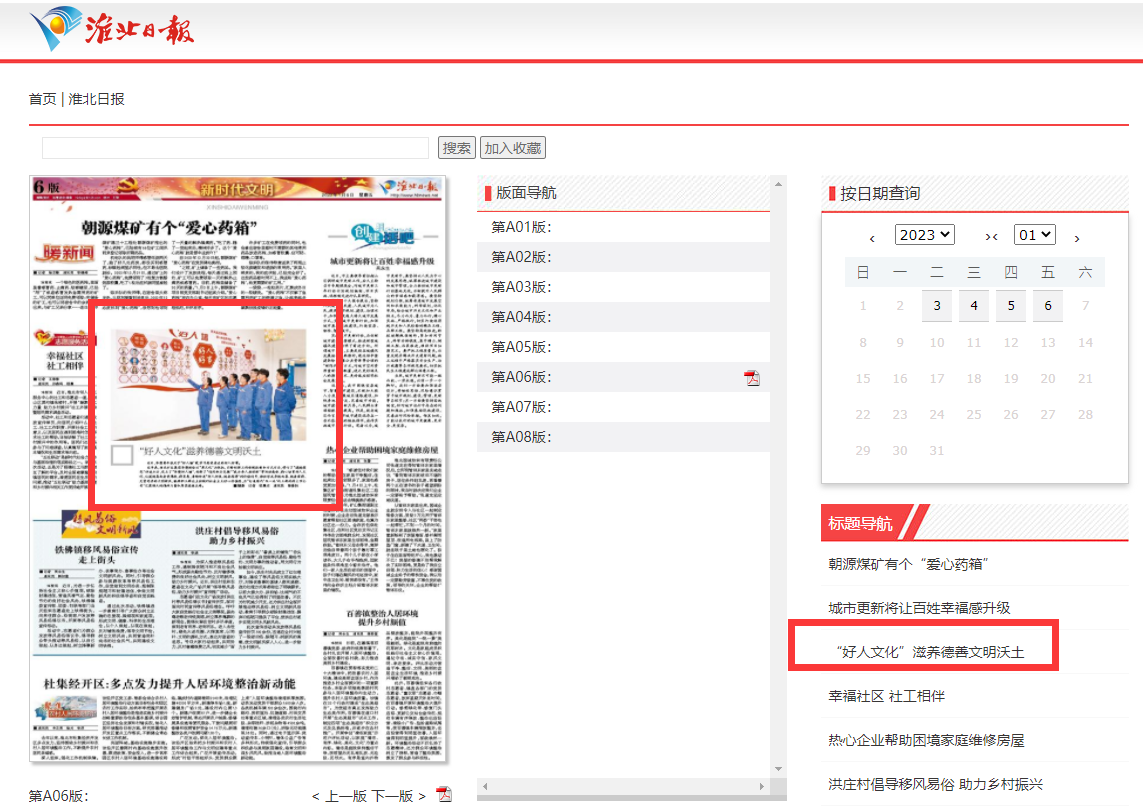The width and height of the screenshot is (1143, 808).
Task: Focus the search text box
Action: (x=235, y=148)
